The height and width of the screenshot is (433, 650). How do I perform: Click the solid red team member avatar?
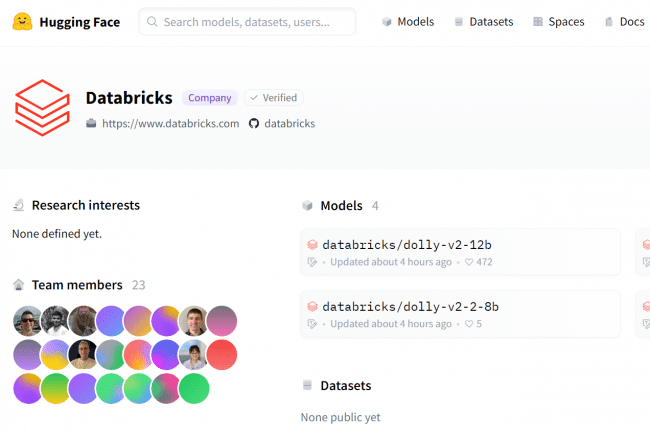point(221,354)
